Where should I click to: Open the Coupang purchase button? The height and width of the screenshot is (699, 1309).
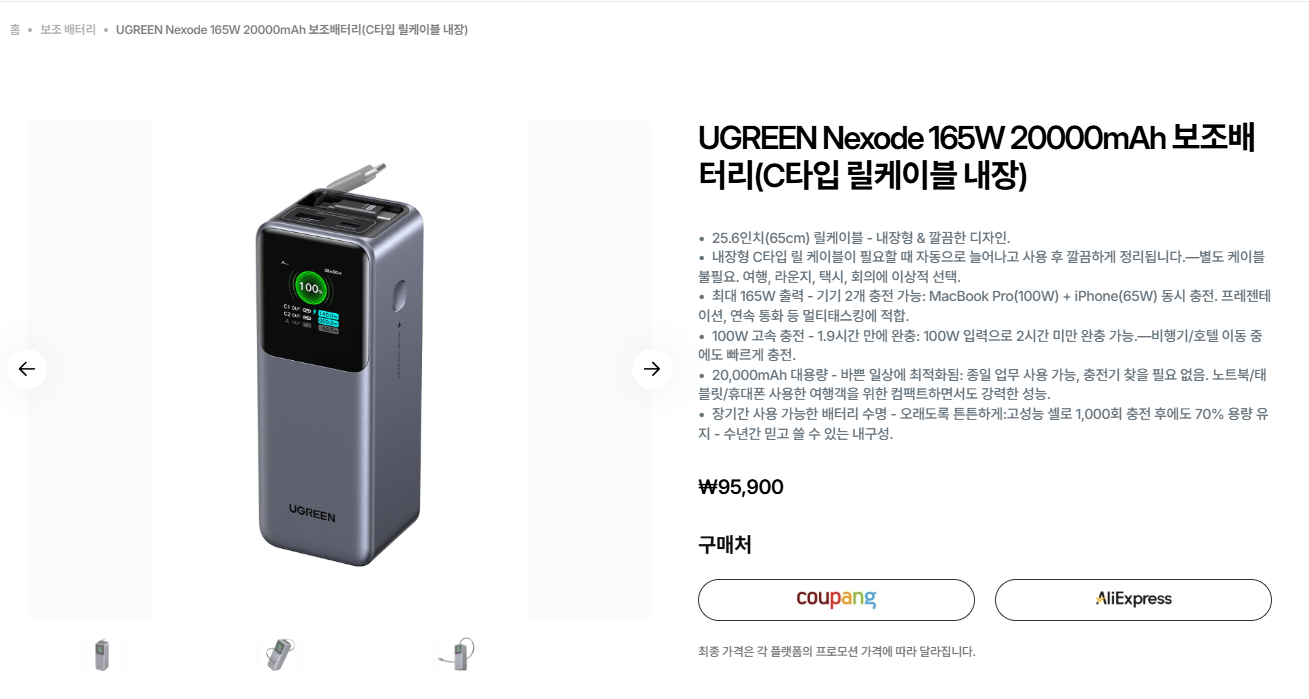(836, 600)
